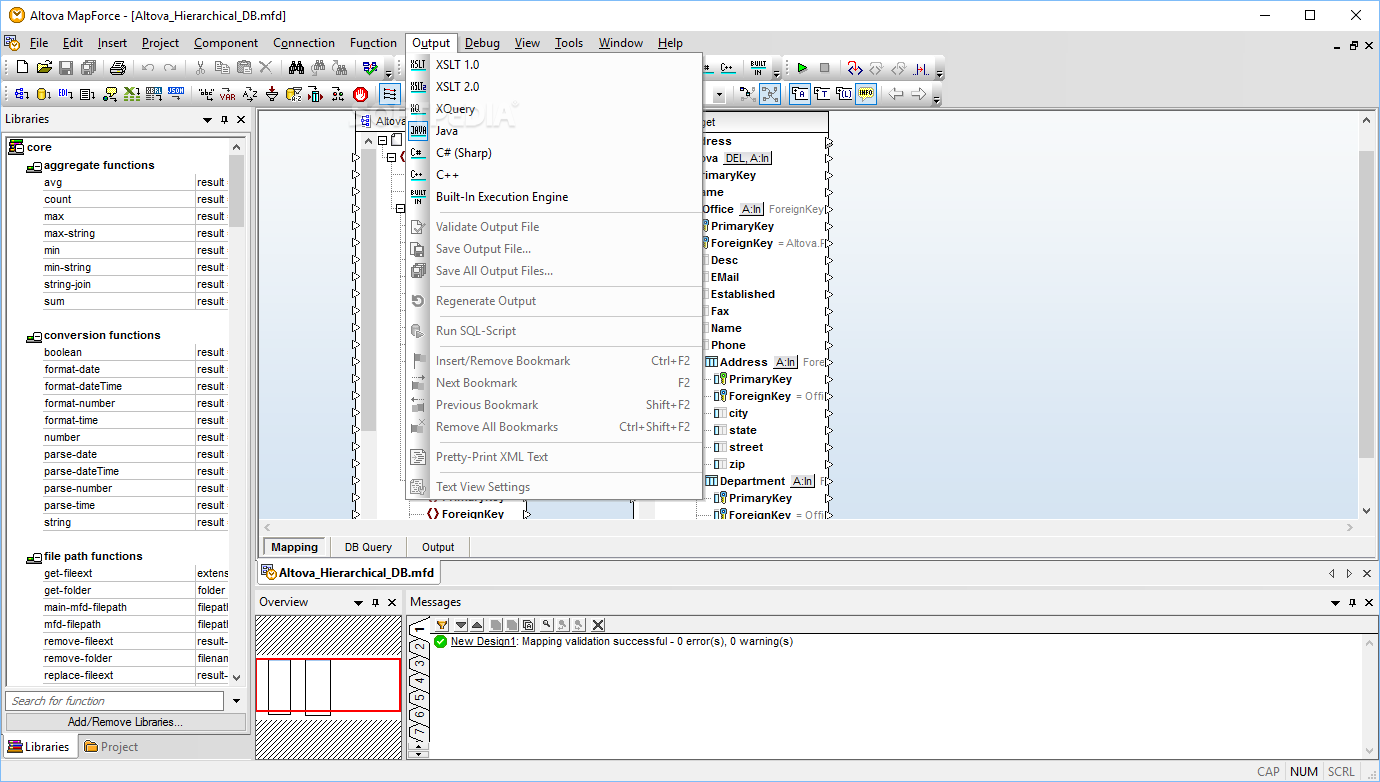This screenshot has height=782, width=1380.
Task: Insert database component icon
Action: (x=44, y=94)
